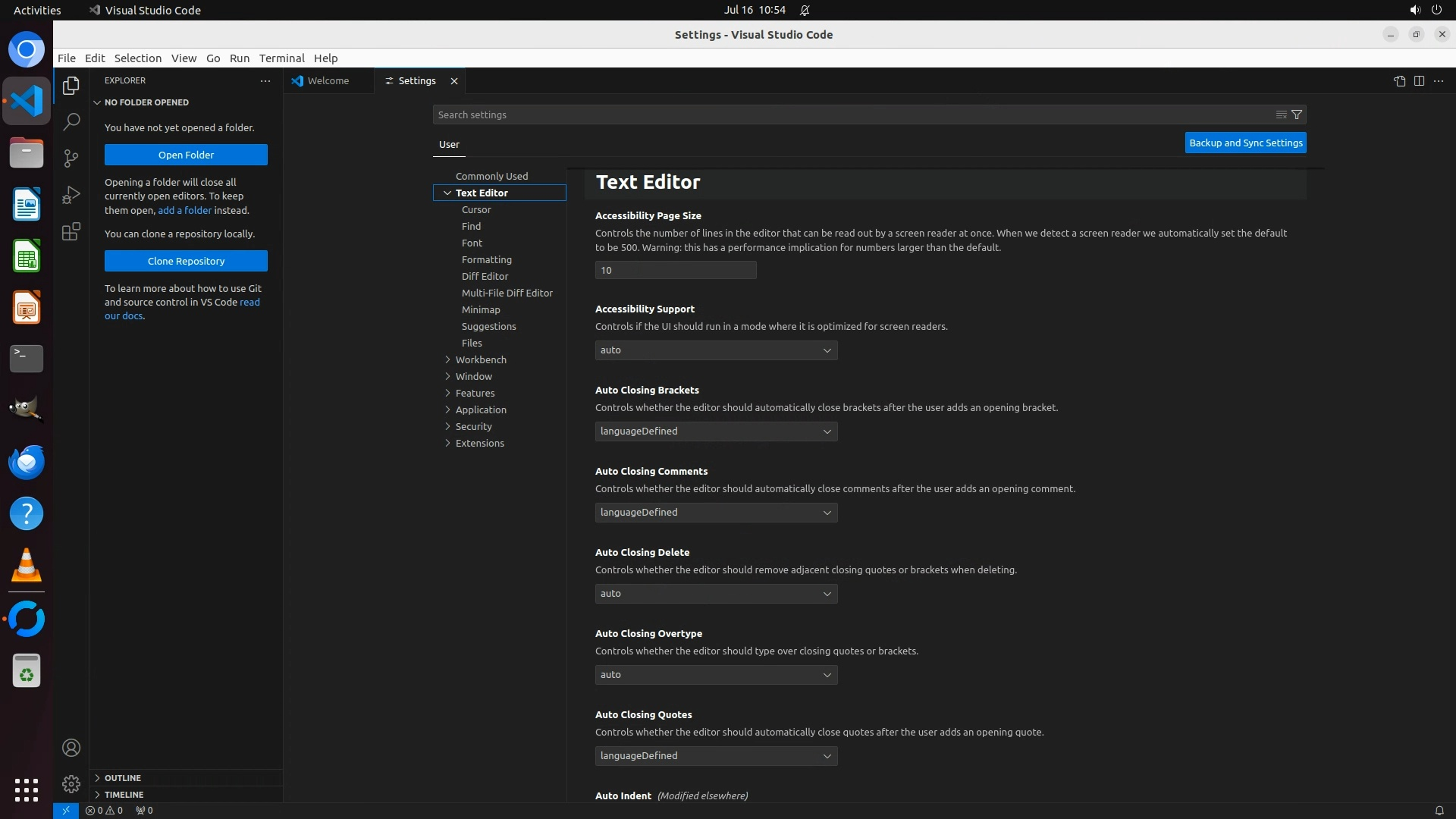The image size is (1456, 819).
Task: Open the Extensions view
Action: tap(71, 231)
